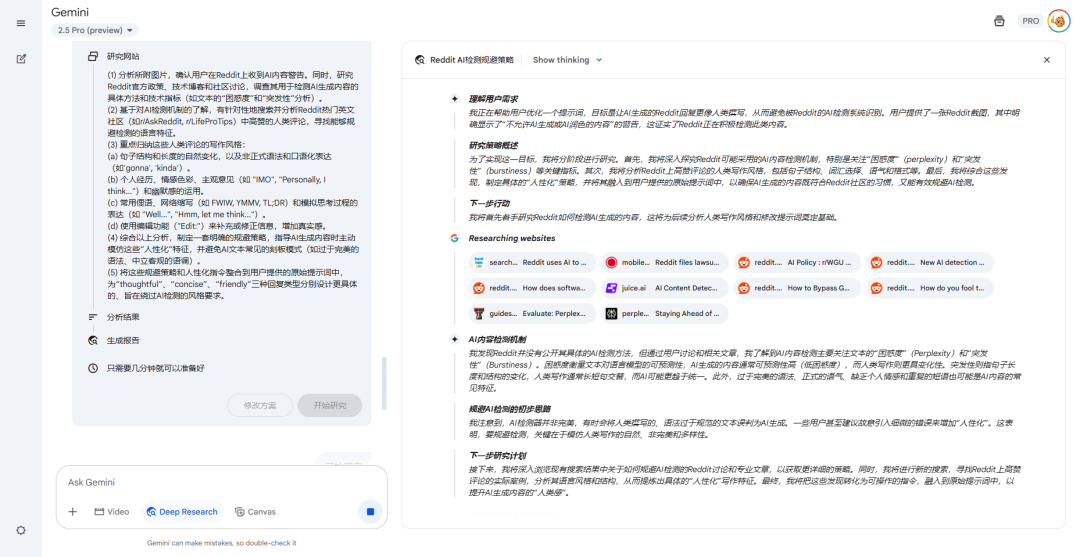Viewport: 1080px width, 557px height.
Task: Click the clock icon beside 只需要几分钟就可以准备好
Action: pyautogui.click(x=93, y=368)
